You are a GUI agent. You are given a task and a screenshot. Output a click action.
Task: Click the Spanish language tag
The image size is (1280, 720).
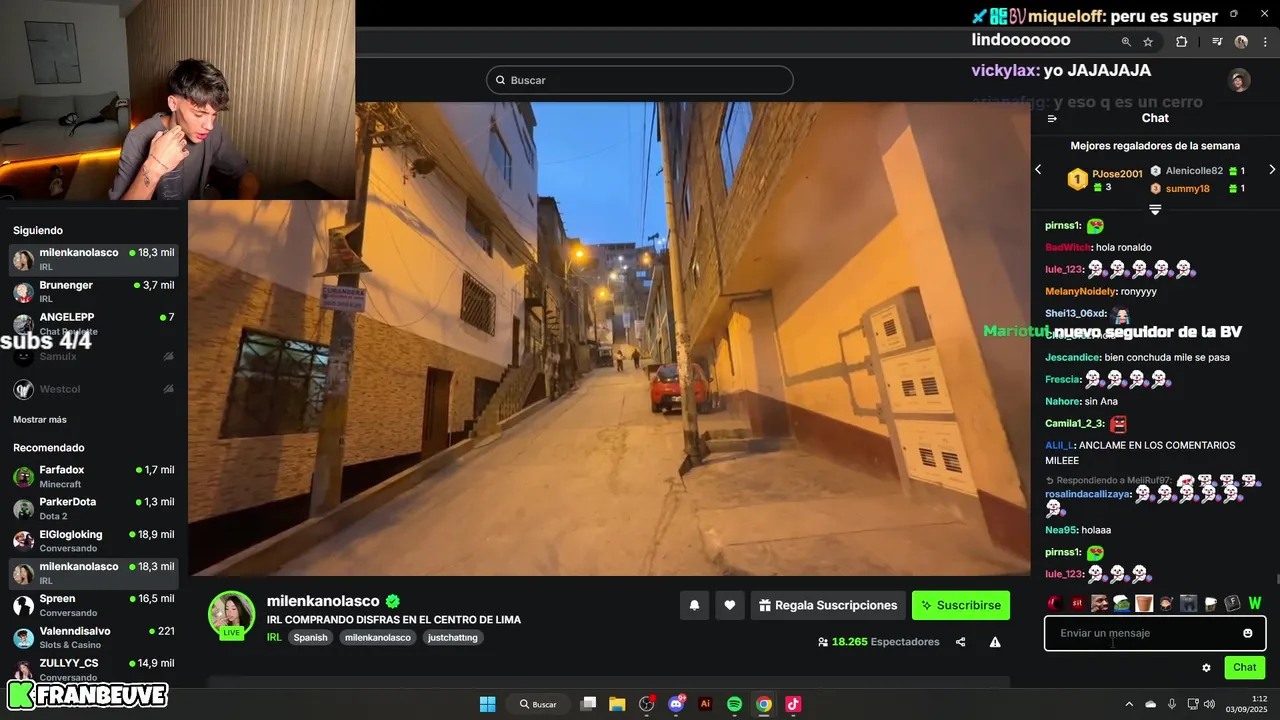(x=310, y=637)
